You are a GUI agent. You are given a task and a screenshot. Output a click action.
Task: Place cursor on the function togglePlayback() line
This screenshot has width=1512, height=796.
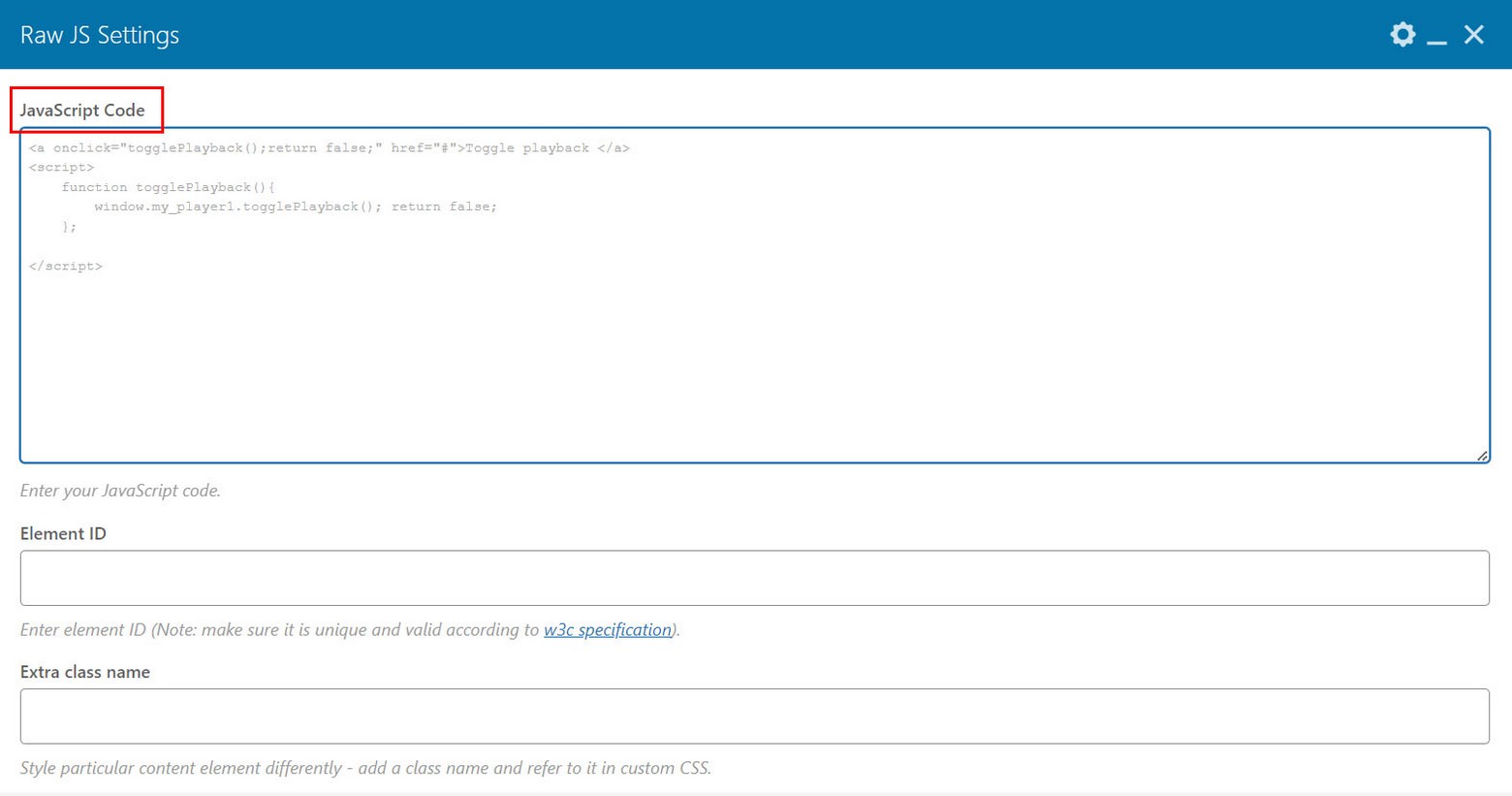169,188
